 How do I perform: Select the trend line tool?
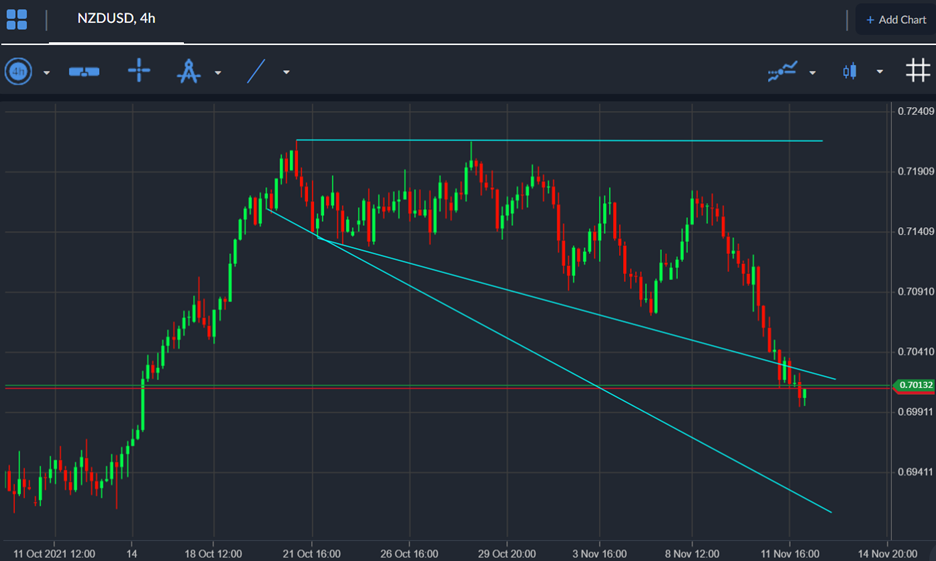coord(257,71)
